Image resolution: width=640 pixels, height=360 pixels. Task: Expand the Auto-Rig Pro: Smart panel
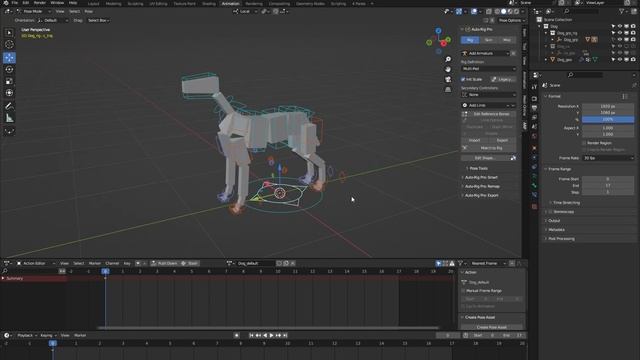click(481, 178)
